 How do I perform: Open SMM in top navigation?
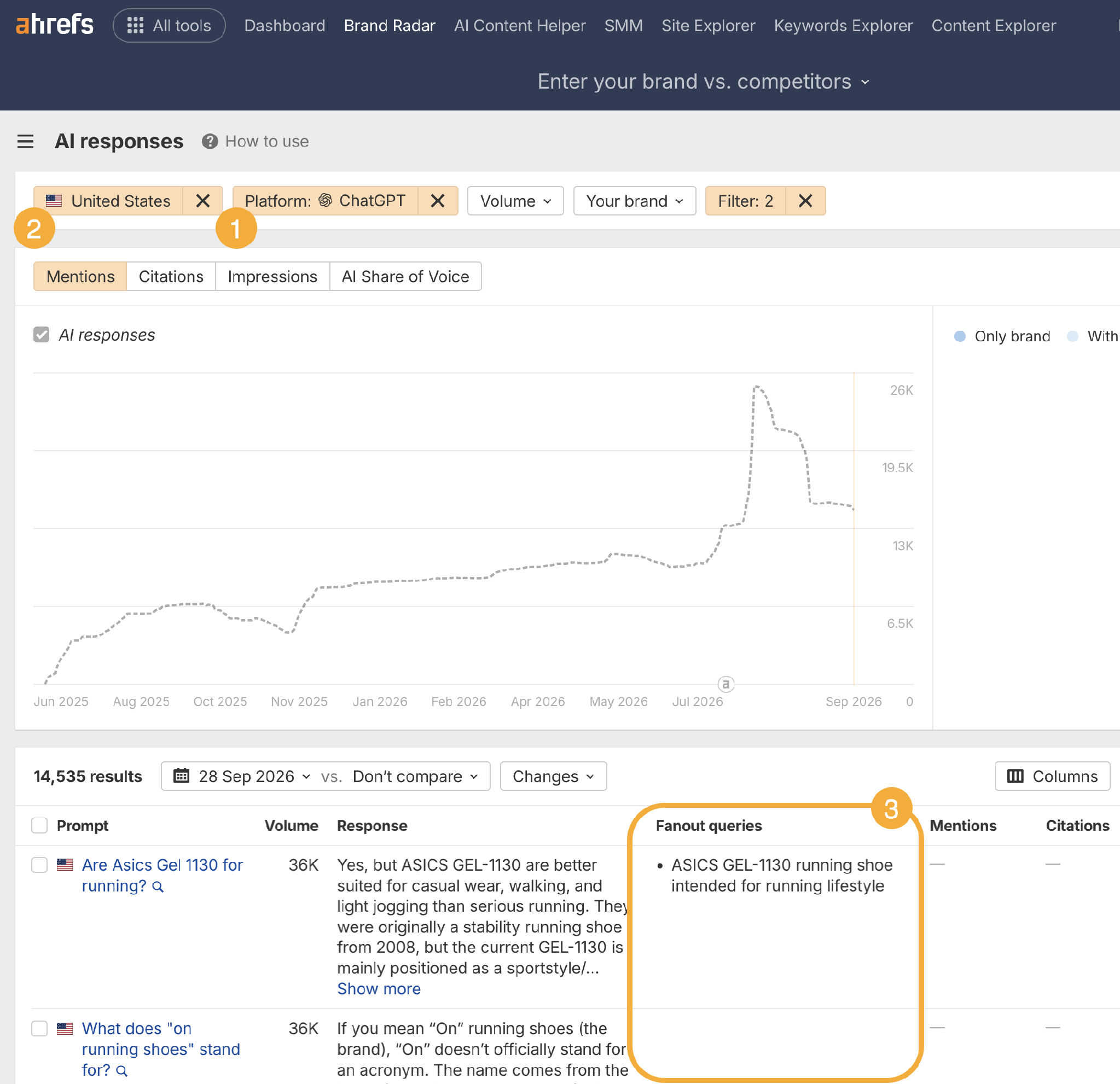(623, 25)
